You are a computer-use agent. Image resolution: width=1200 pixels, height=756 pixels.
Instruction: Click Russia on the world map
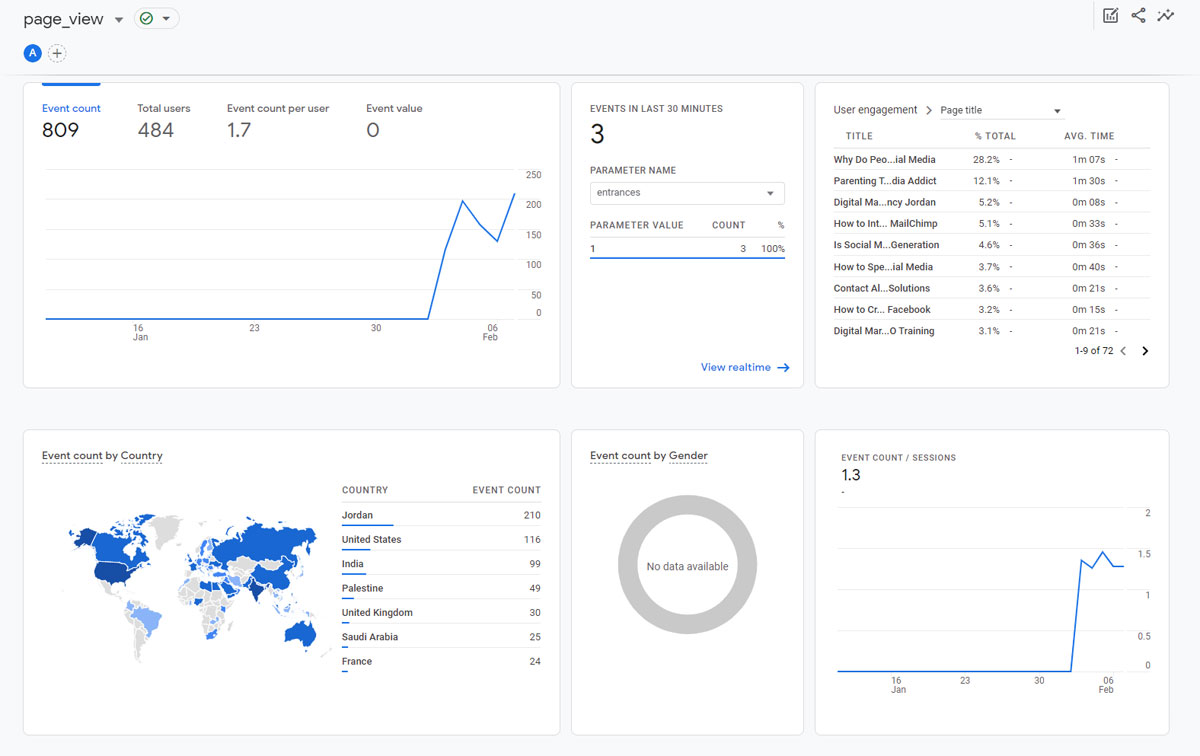tap(265, 543)
